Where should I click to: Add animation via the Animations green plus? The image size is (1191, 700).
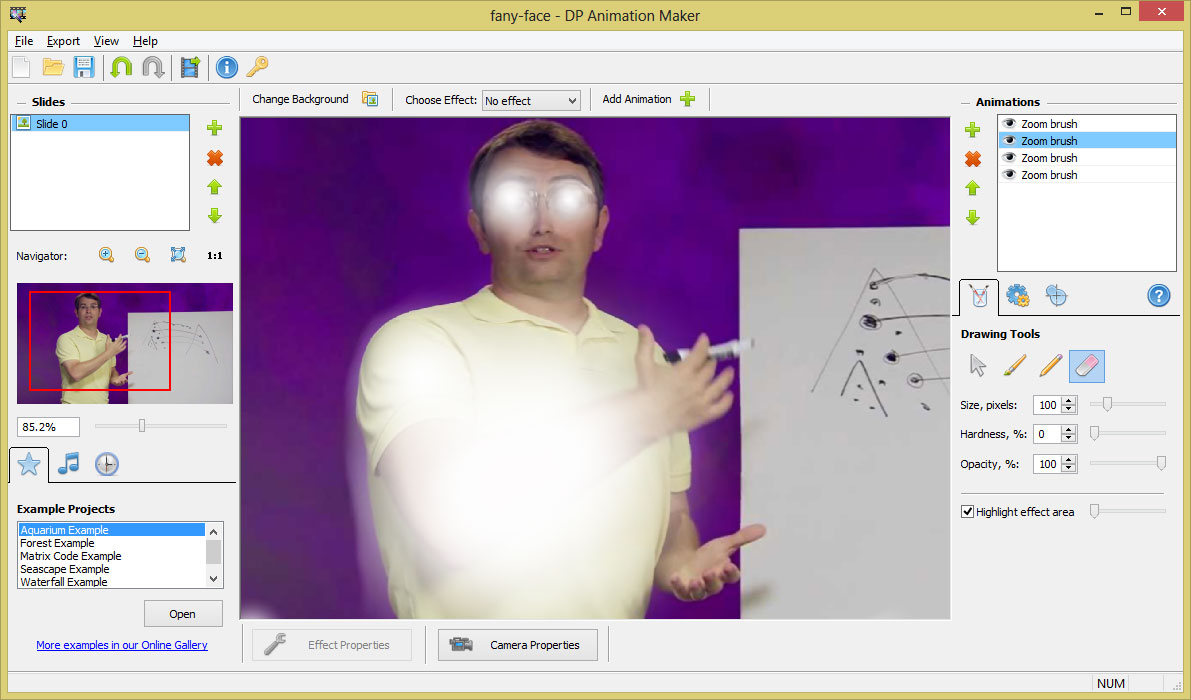[x=972, y=130]
